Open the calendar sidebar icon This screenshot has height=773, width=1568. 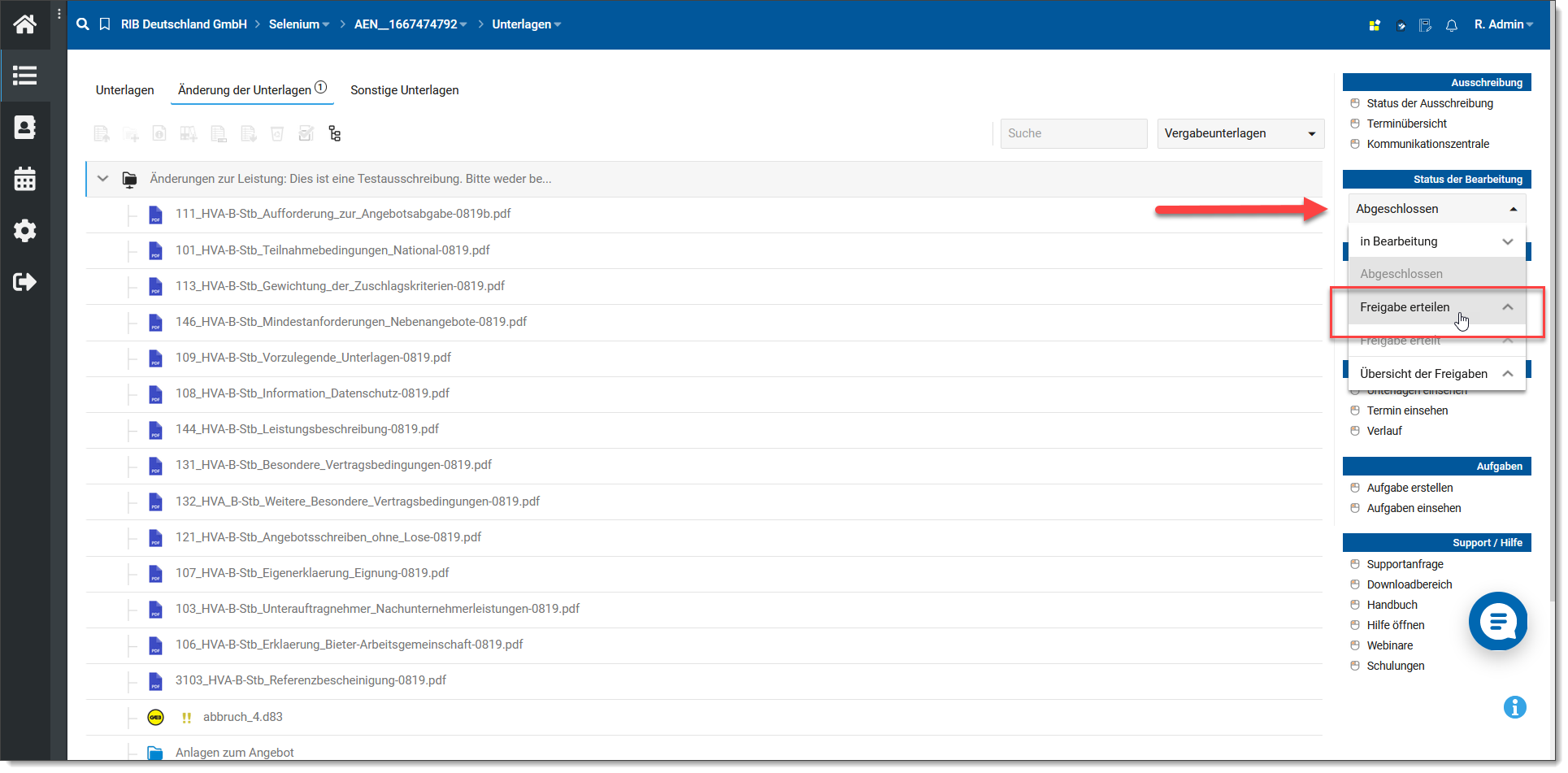click(24, 179)
